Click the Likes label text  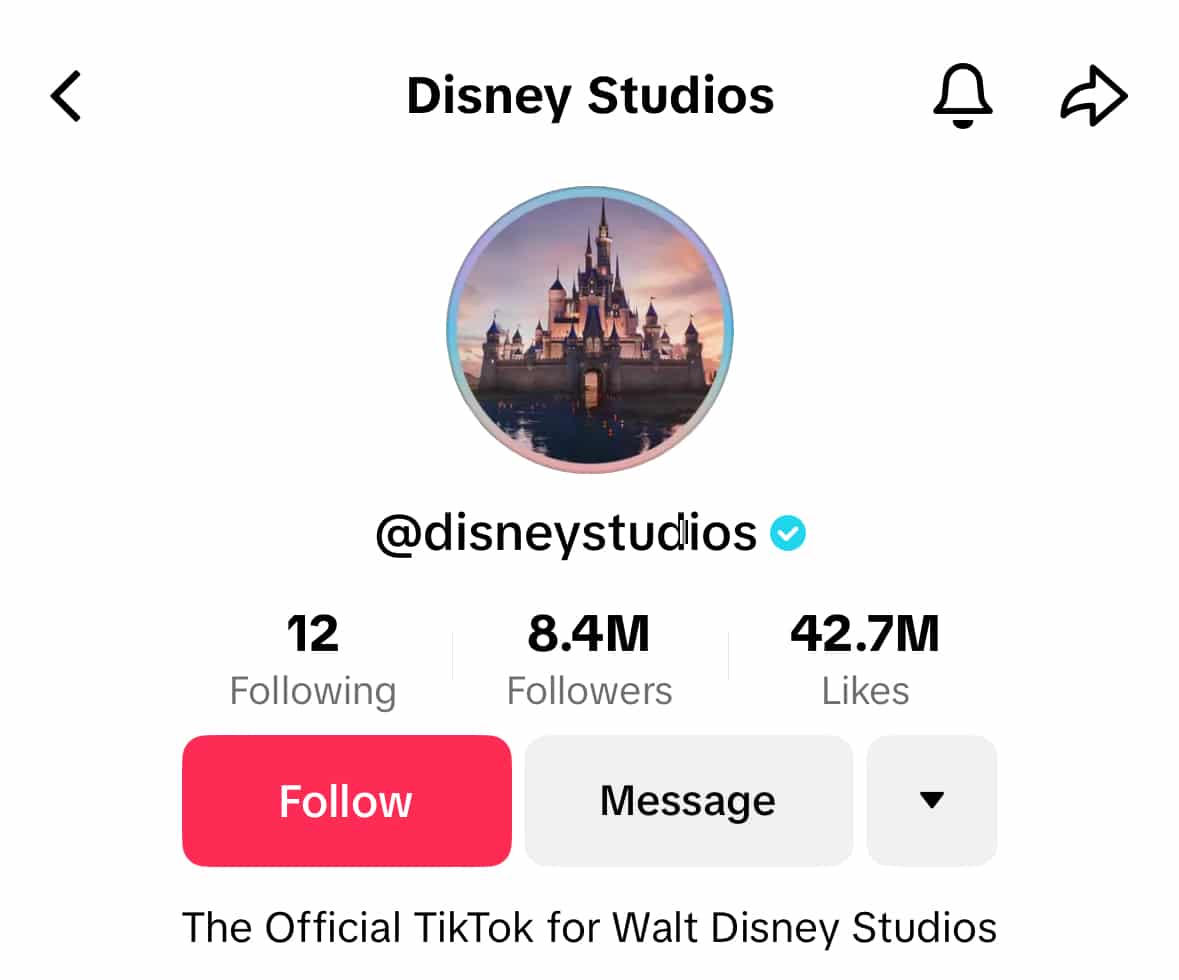tap(865, 691)
